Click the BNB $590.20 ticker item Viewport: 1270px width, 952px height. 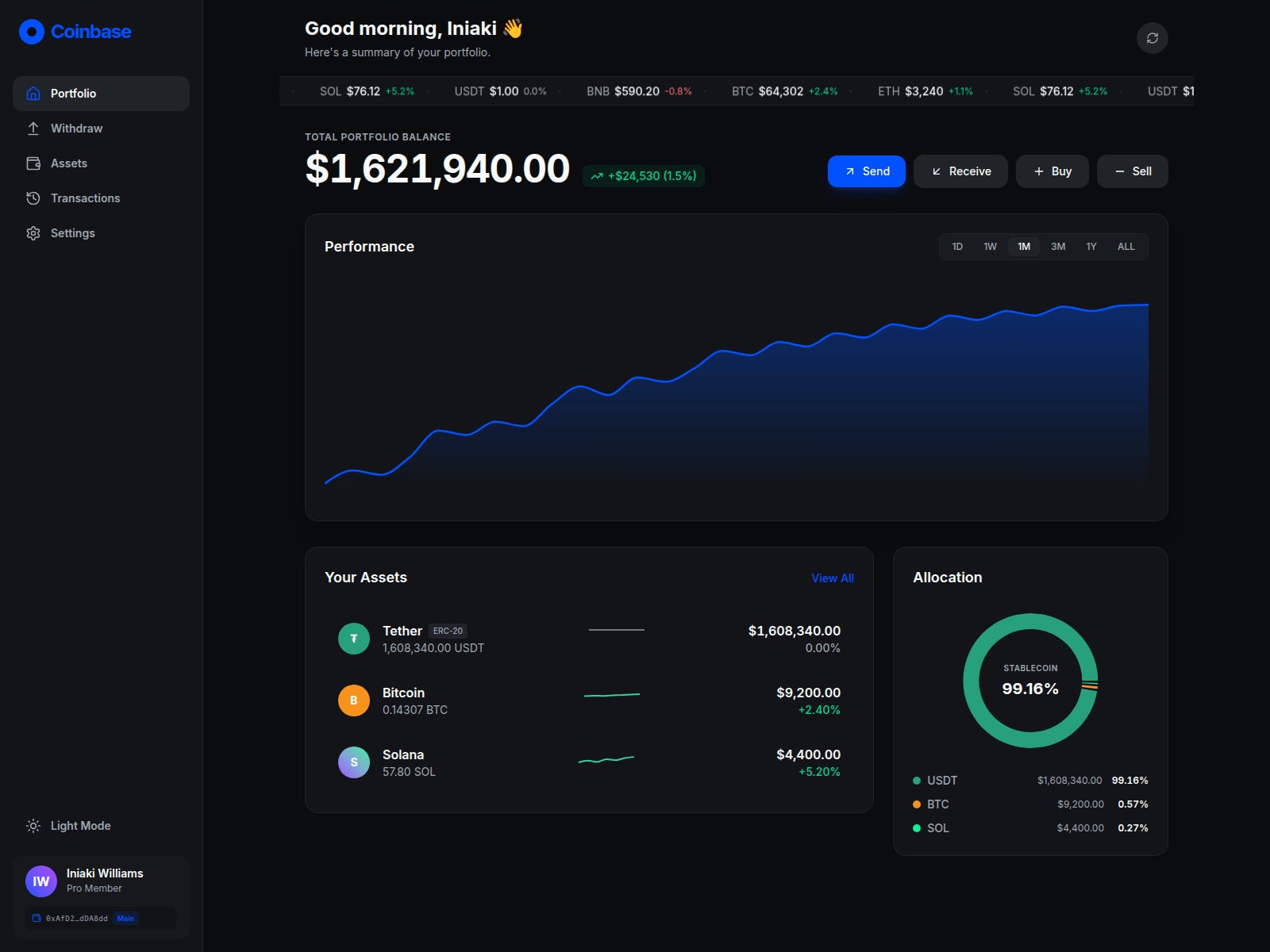pos(639,91)
